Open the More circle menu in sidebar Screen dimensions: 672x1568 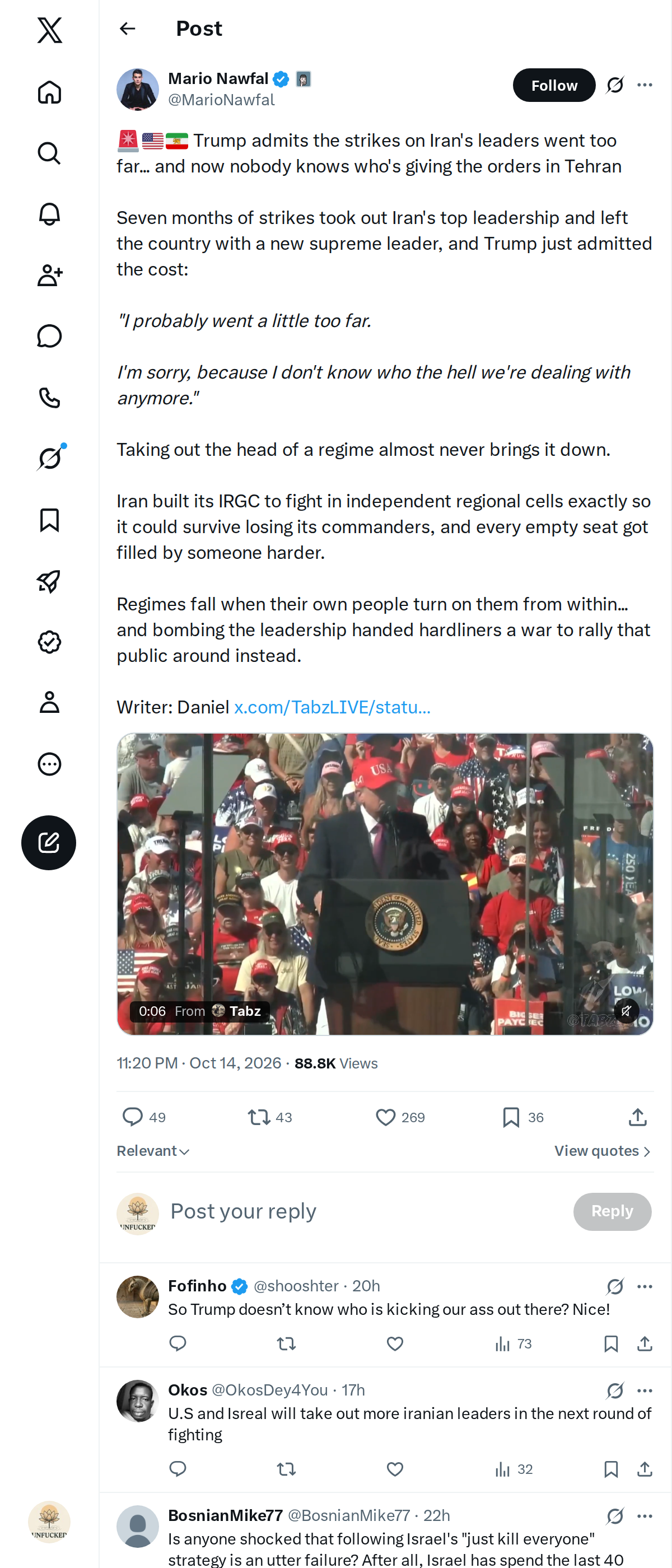click(x=49, y=763)
